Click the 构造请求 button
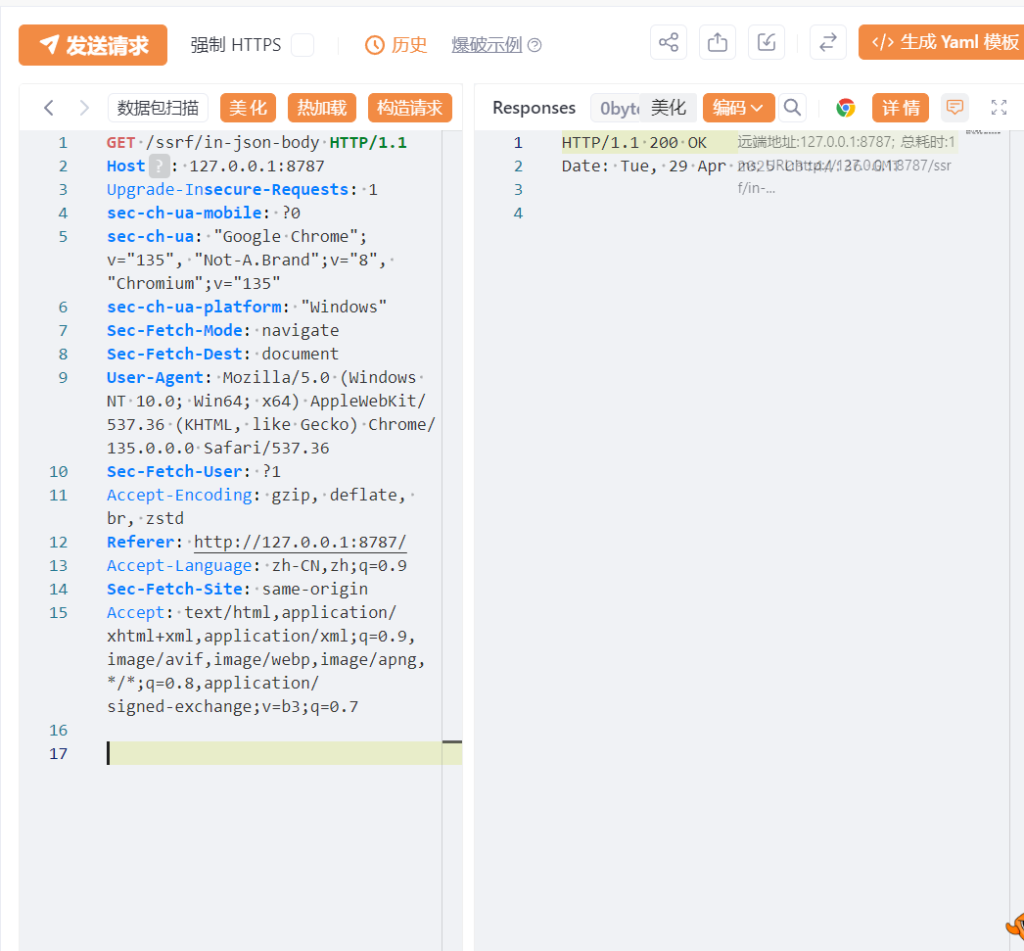This screenshot has width=1024, height=951. pos(410,108)
